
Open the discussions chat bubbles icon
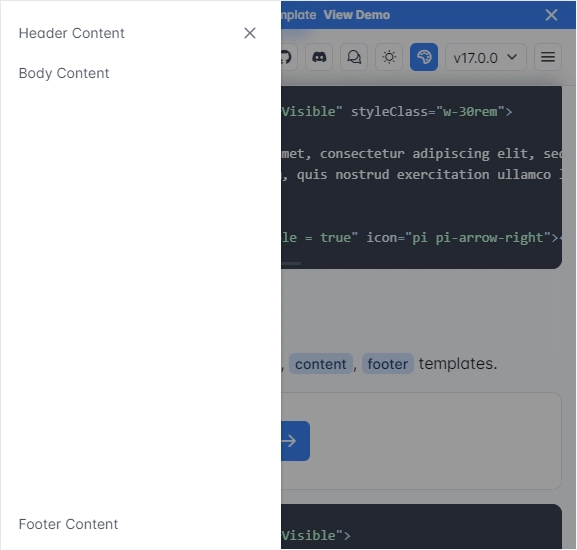pos(354,57)
